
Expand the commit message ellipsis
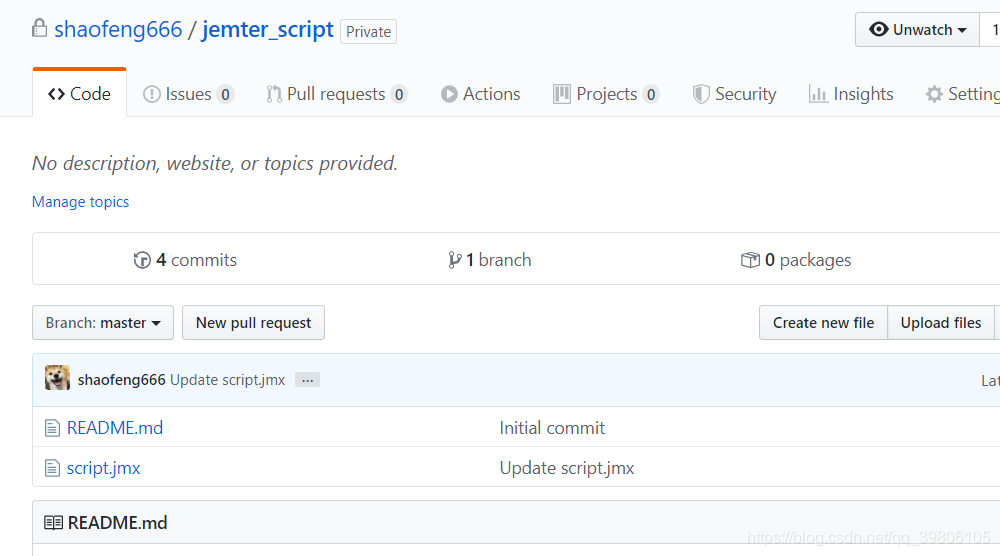(307, 380)
